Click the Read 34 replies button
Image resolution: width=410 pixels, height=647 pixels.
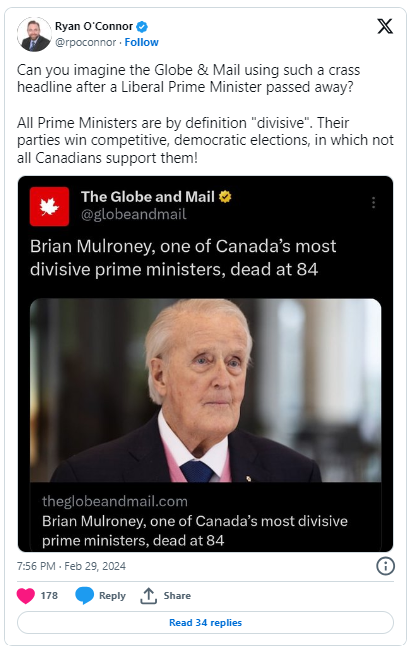point(205,622)
